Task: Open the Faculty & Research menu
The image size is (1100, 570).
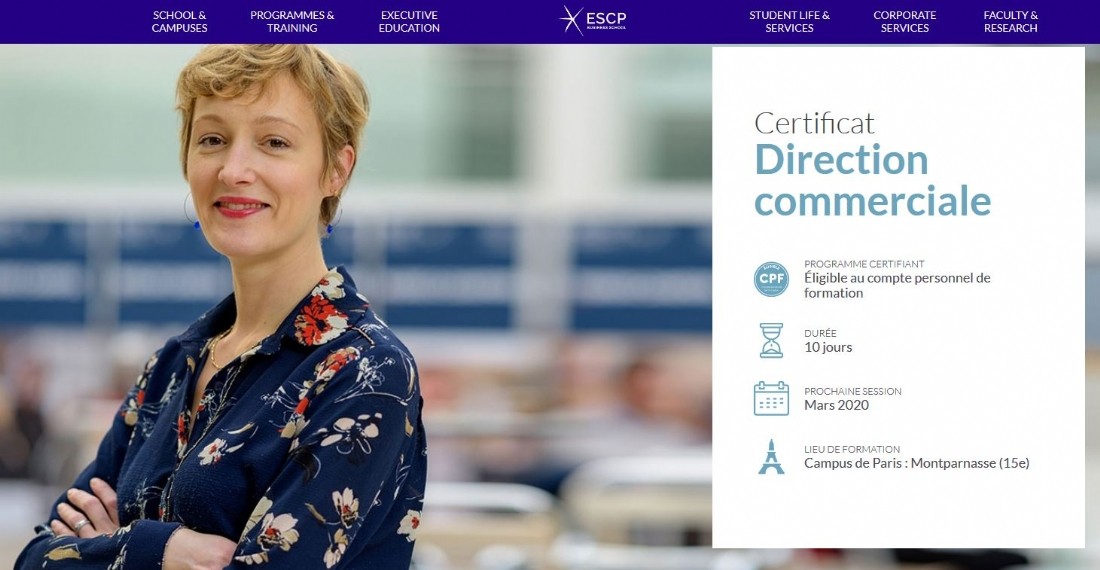Action: [x=1010, y=21]
